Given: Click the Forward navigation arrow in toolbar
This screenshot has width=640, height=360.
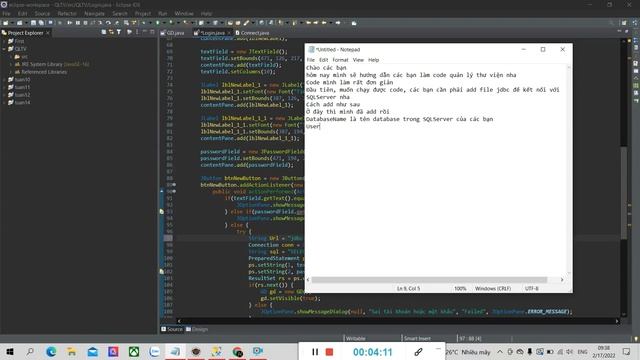Looking at the screenshot, I should coord(338,23).
